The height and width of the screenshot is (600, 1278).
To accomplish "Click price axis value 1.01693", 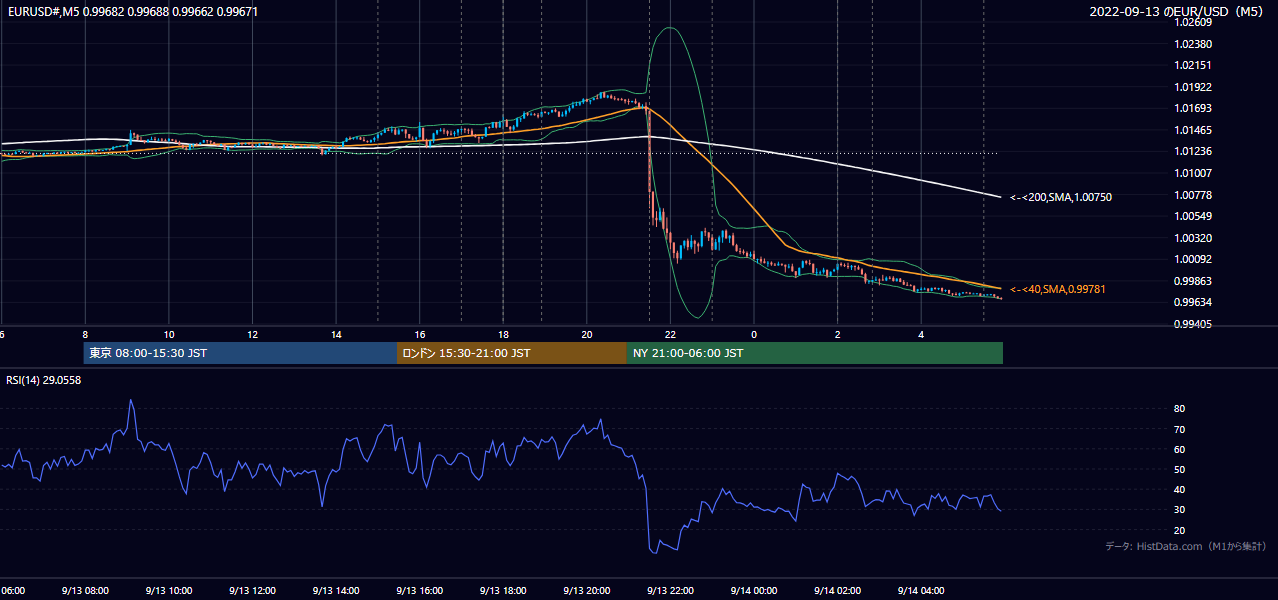I will (x=1193, y=108).
